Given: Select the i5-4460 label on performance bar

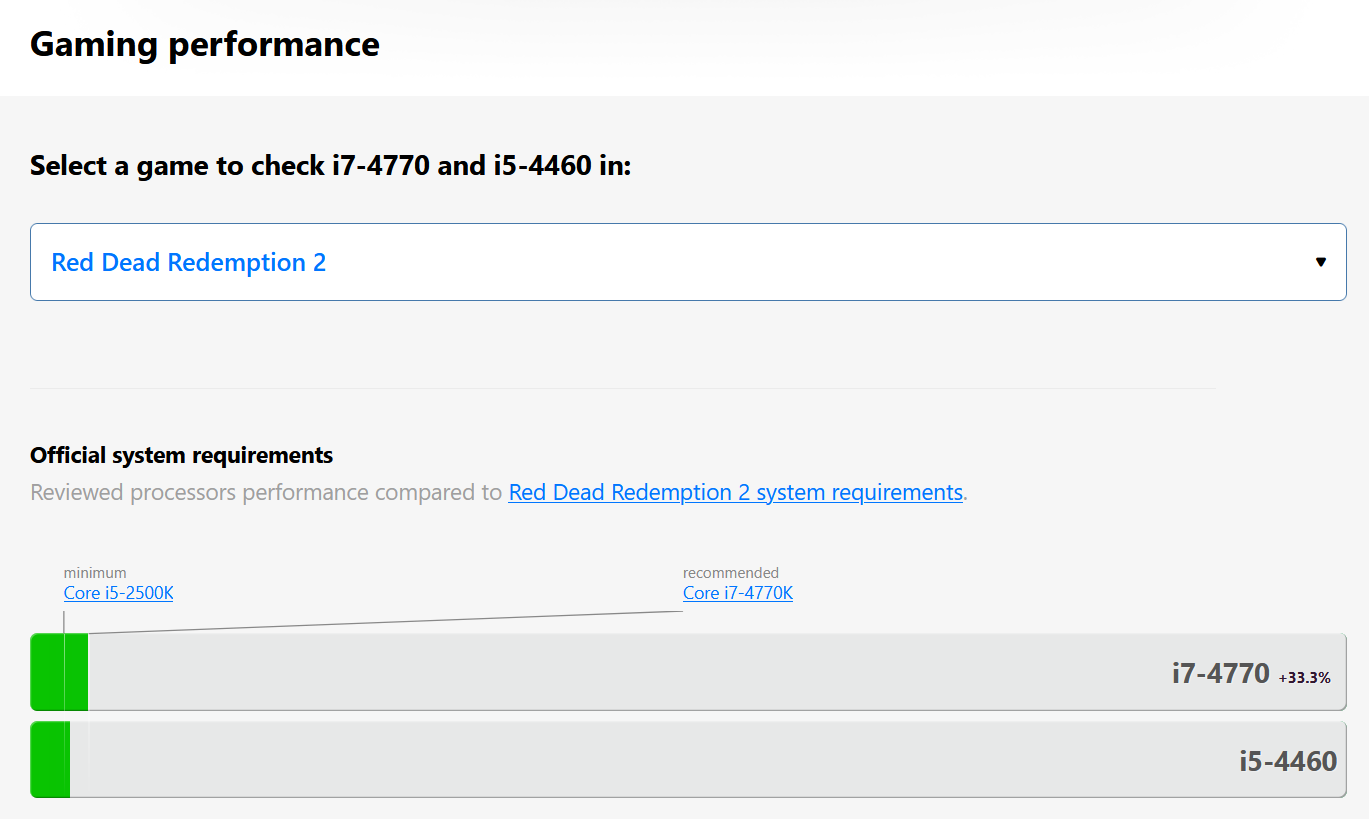Looking at the screenshot, I should (1288, 761).
